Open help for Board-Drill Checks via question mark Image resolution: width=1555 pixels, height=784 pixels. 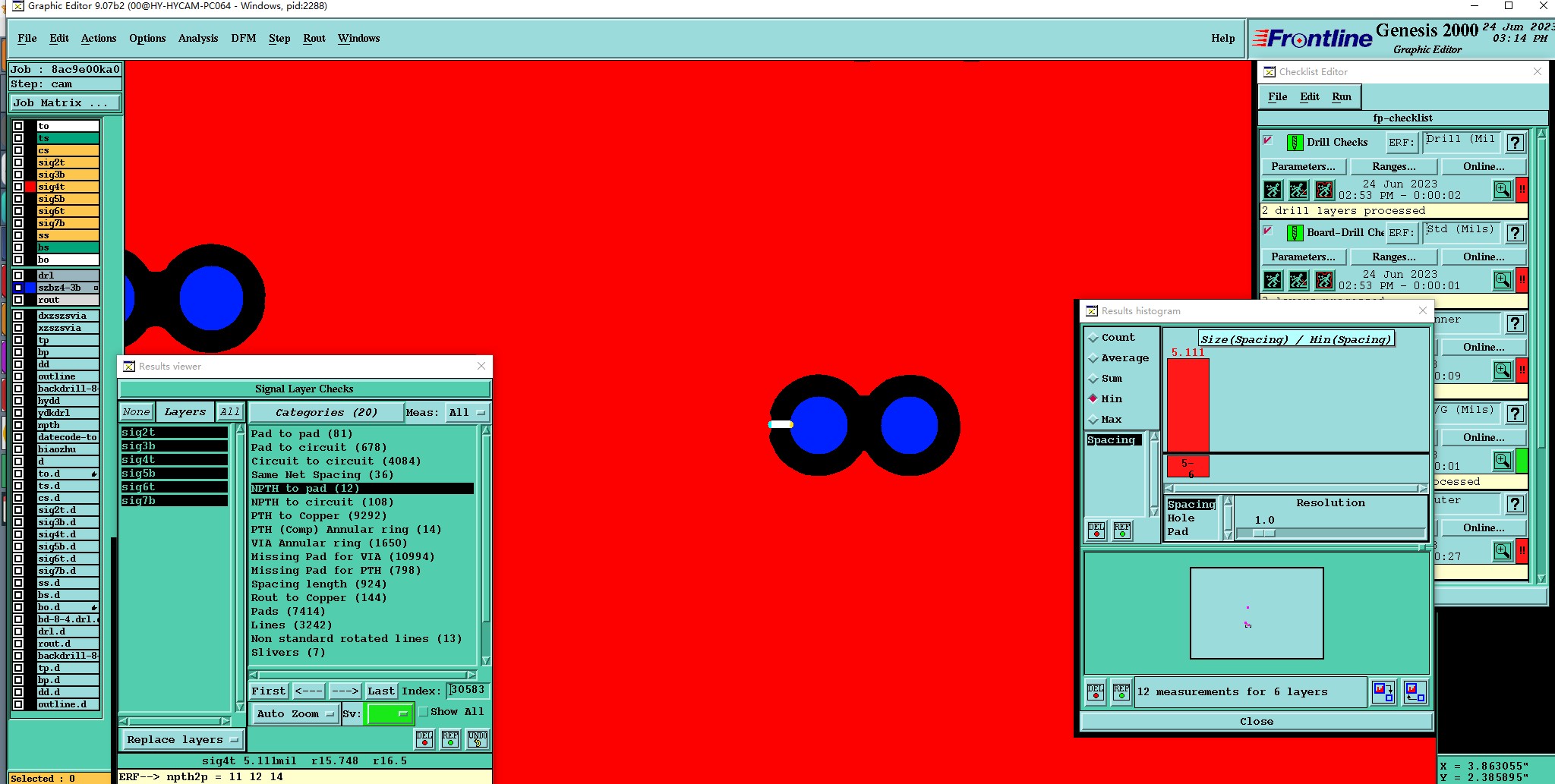1515,233
